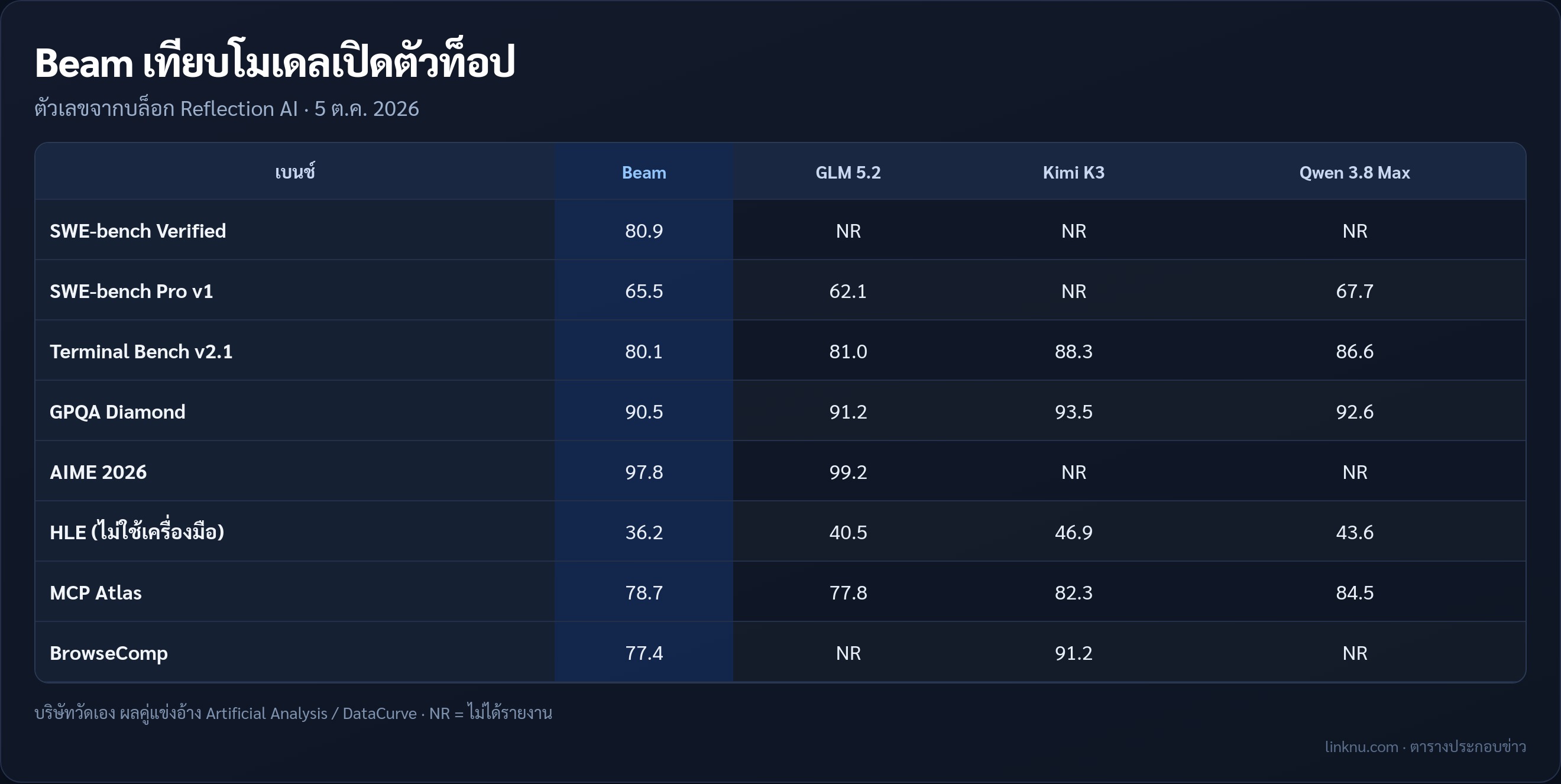
Task: Click GLM 5.2 NR in SWE-bench Verified row
Action: 848,231
